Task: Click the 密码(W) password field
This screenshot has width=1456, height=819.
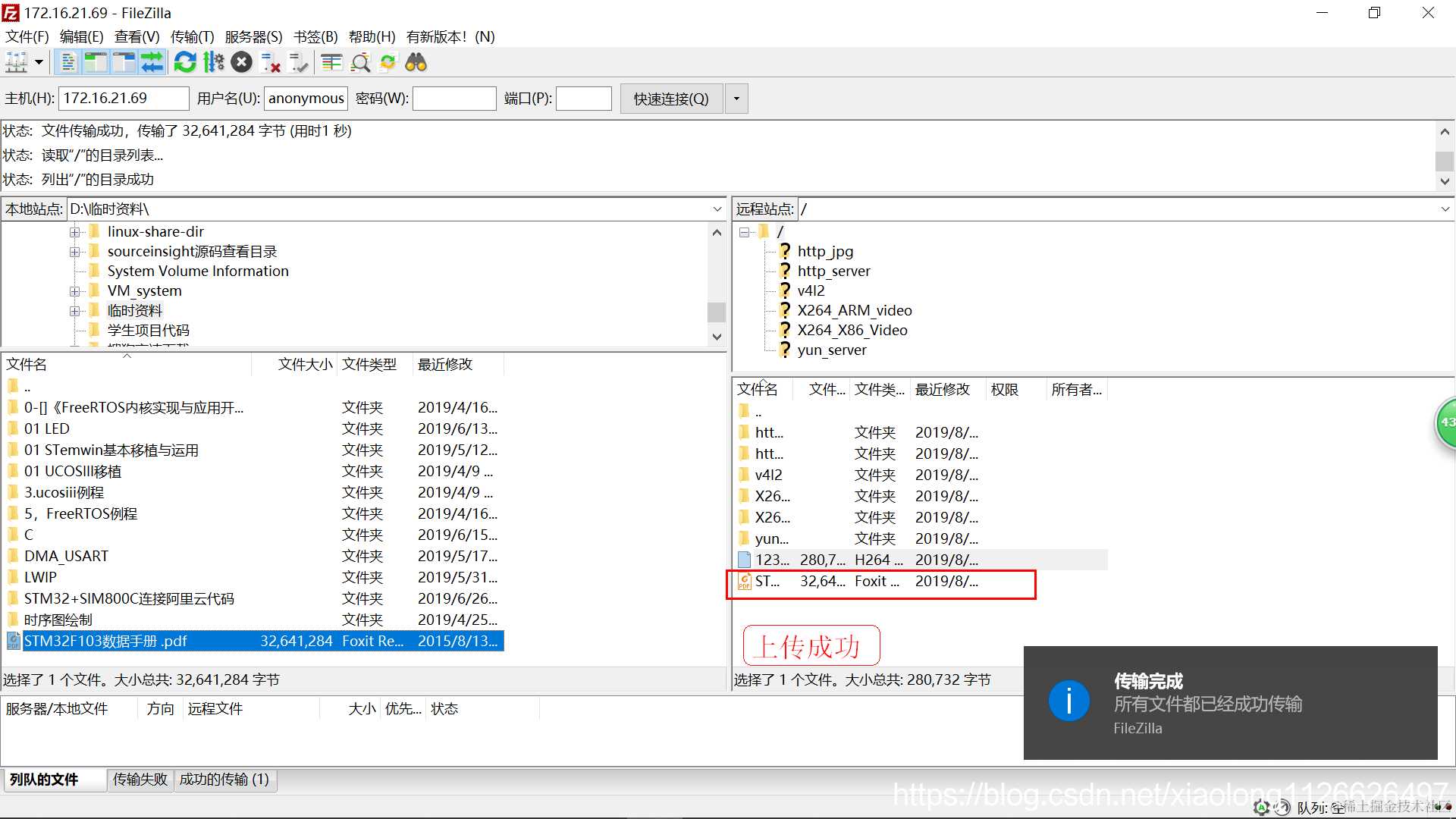Action: click(x=453, y=99)
